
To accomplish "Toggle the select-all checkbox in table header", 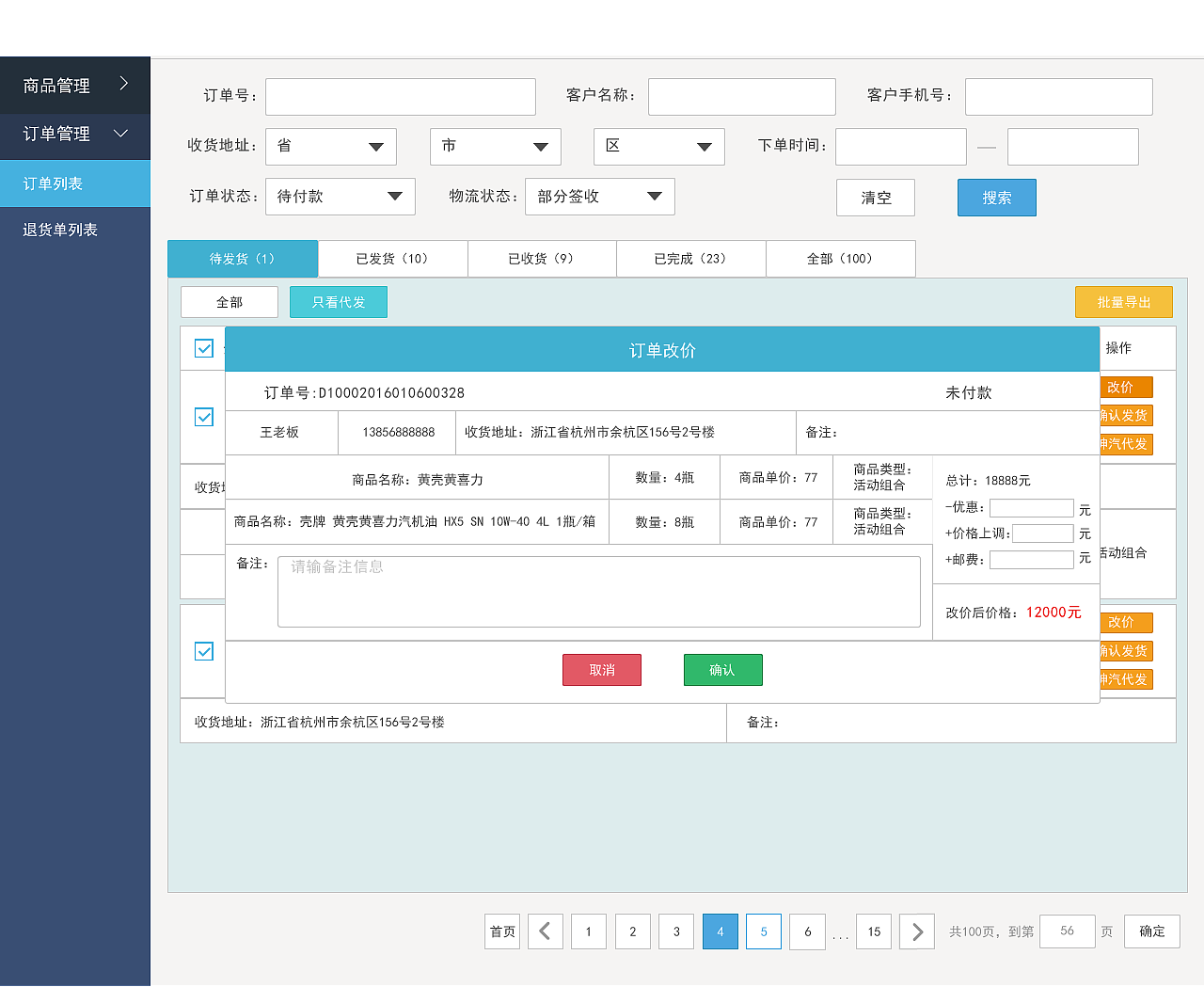I will pyautogui.click(x=204, y=348).
